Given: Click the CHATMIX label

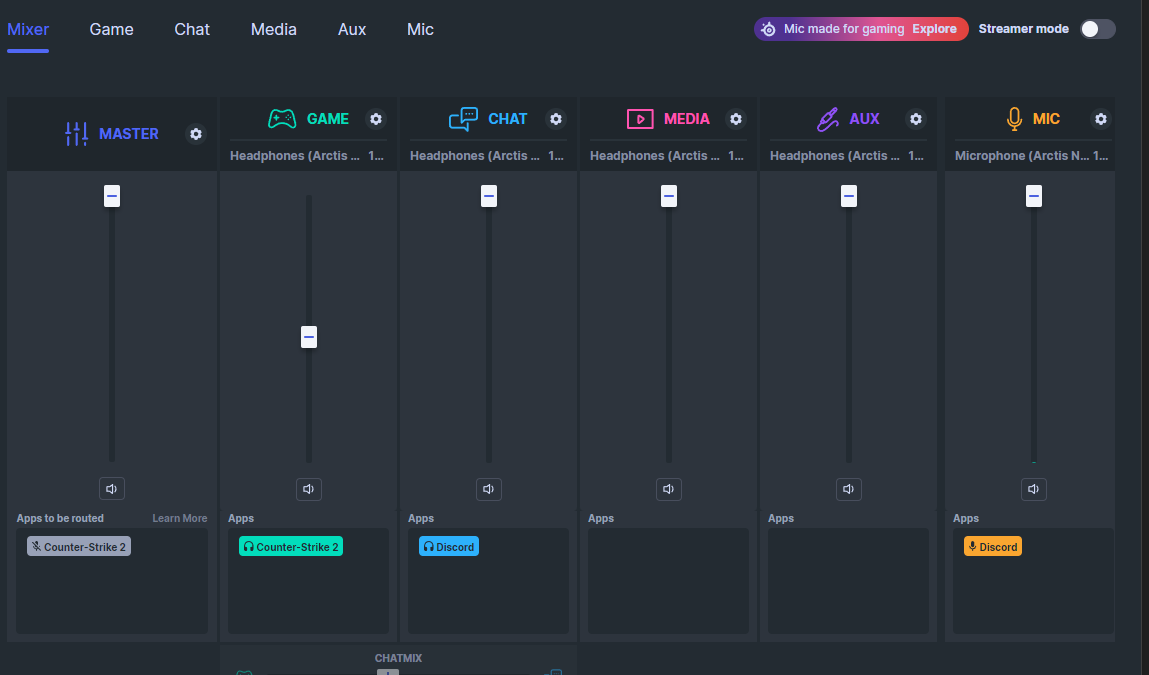Looking at the screenshot, I should coord(399,658).
